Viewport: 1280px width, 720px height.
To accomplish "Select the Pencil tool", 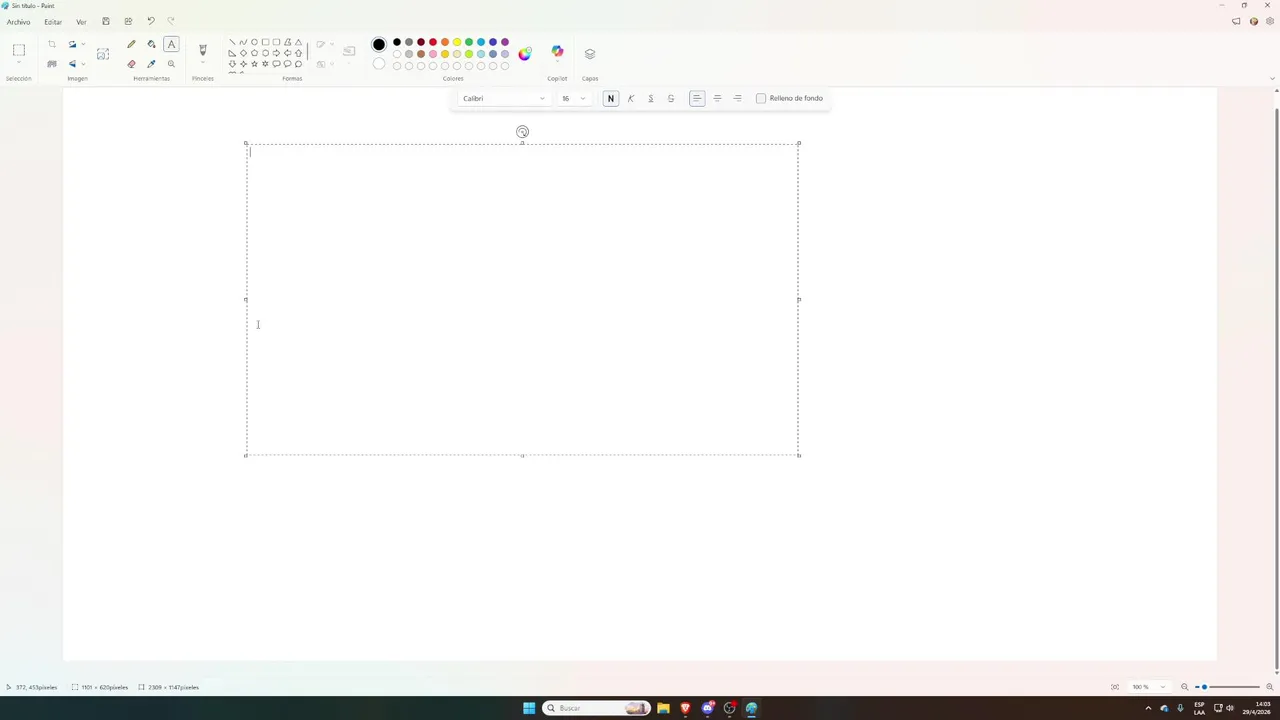I will [x=131, y=44].
